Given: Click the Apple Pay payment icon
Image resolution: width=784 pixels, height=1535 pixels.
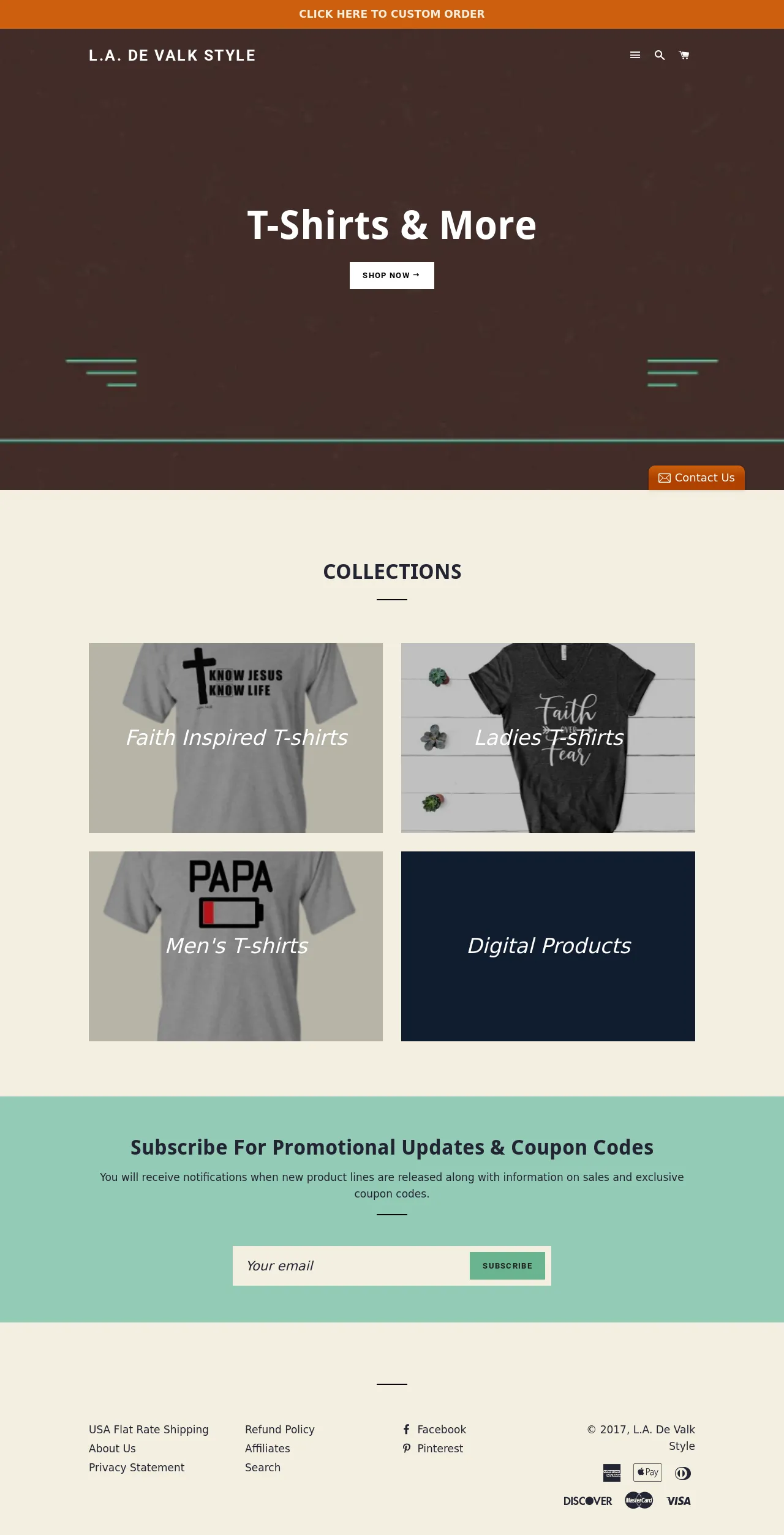Looking at the screenshot, I should click(x=647, y=1472).
